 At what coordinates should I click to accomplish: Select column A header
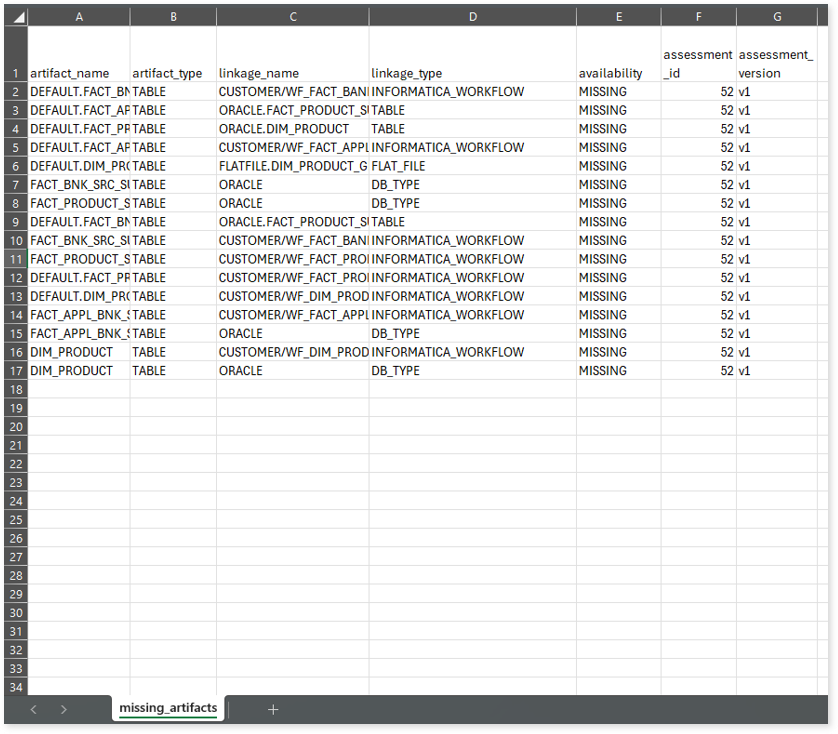coord(79,17)
